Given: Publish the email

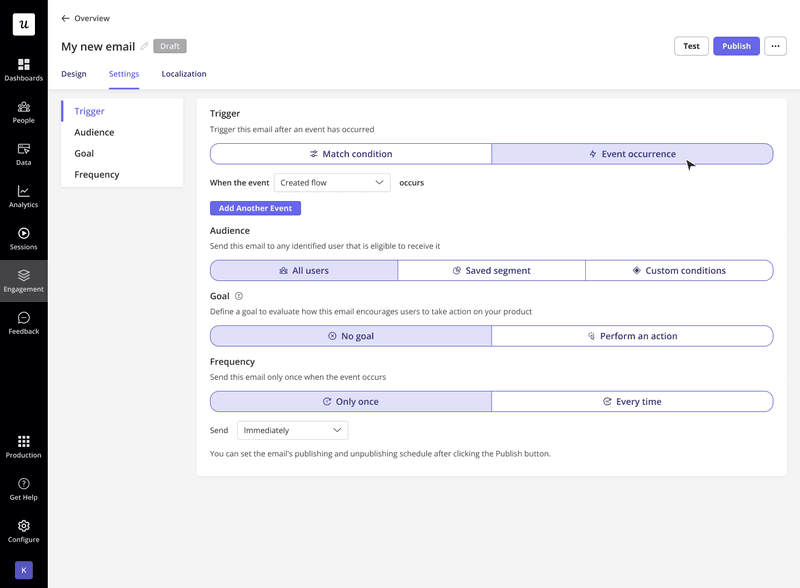Looking at the screenshot, I should [736, 46].
